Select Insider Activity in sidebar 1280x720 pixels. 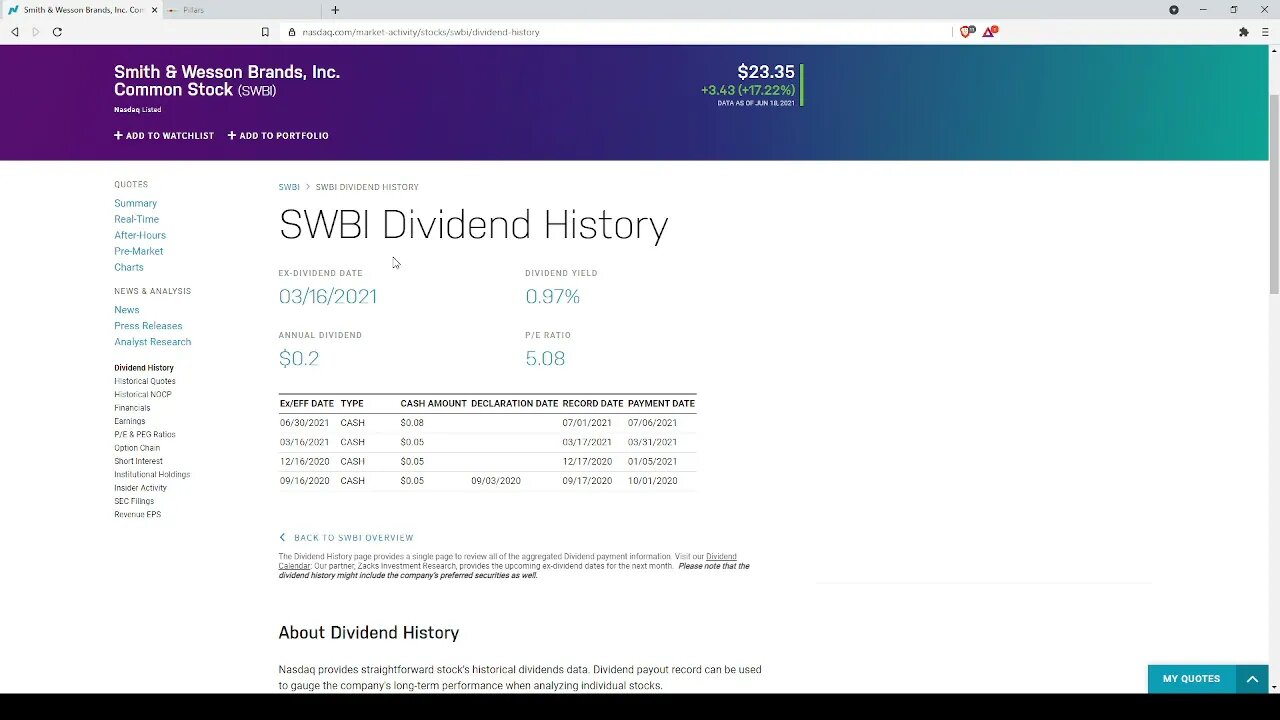(140, 488)
